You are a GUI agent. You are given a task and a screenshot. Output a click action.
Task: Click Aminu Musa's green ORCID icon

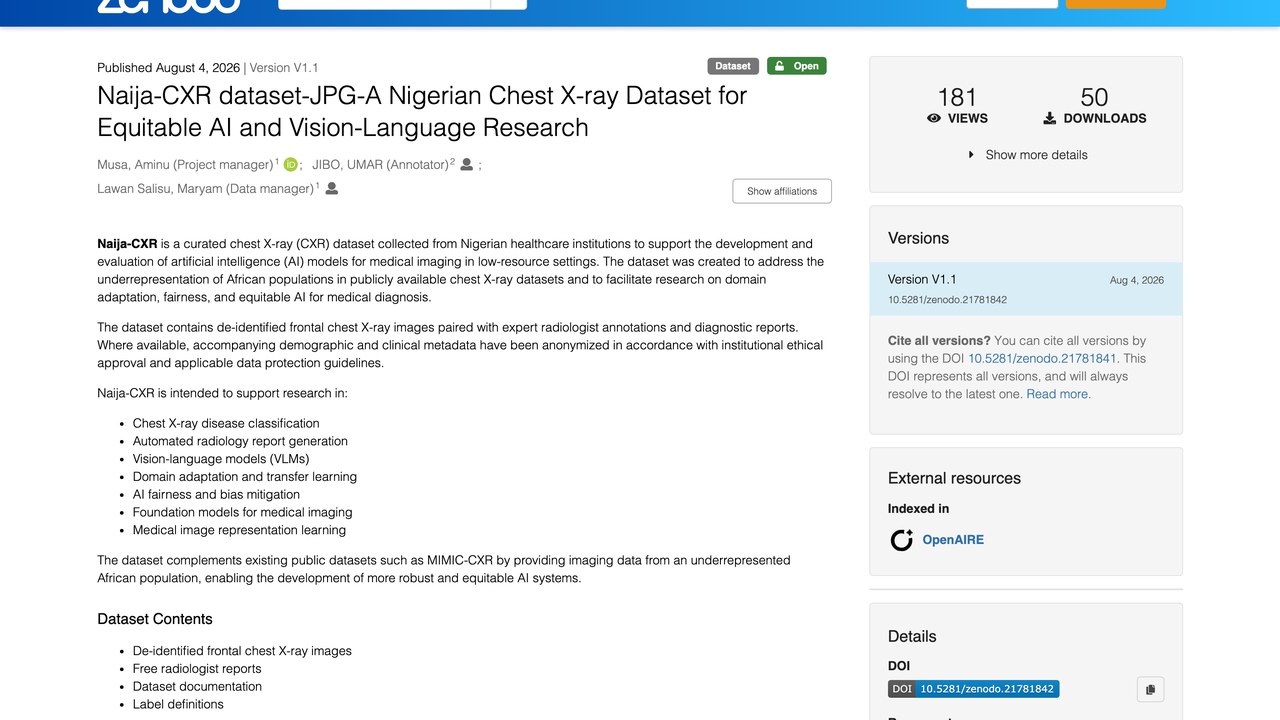point(291,165)
